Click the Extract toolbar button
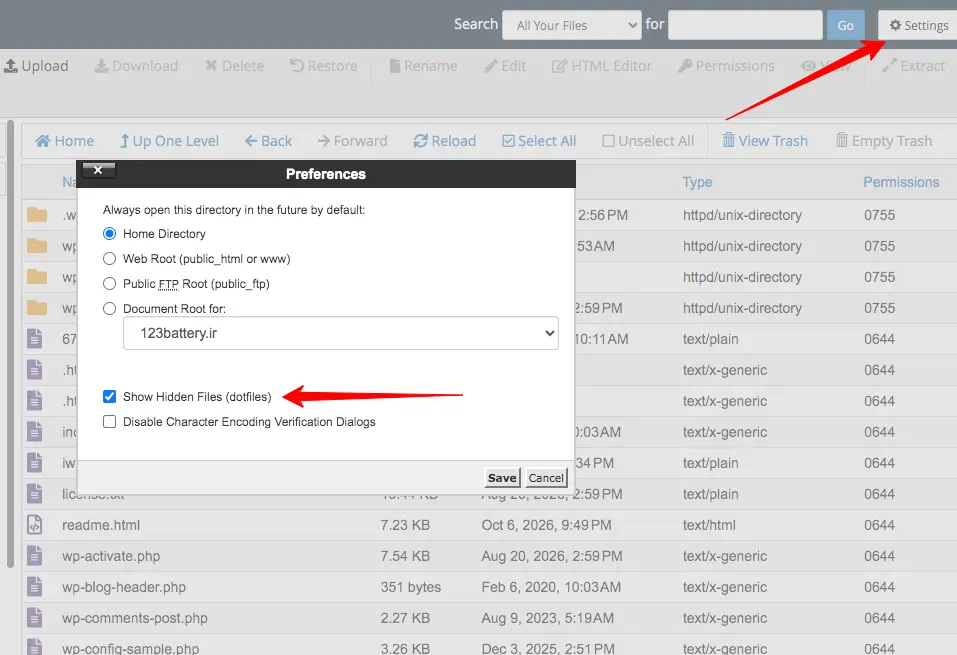Viewport: 957px width, 655px height. tap(914, 66)
